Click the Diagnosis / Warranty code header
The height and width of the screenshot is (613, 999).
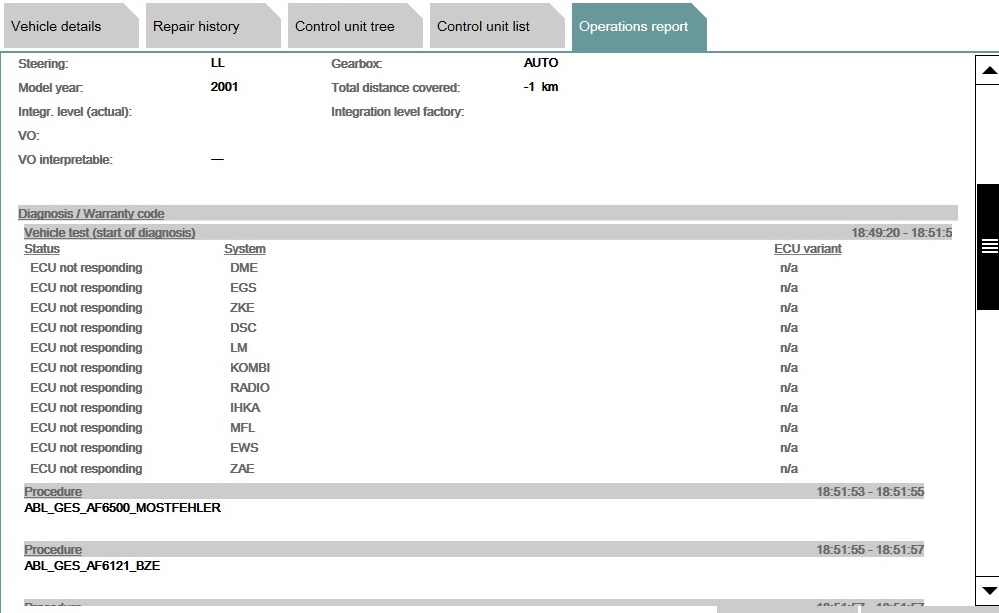pos(91,214)
